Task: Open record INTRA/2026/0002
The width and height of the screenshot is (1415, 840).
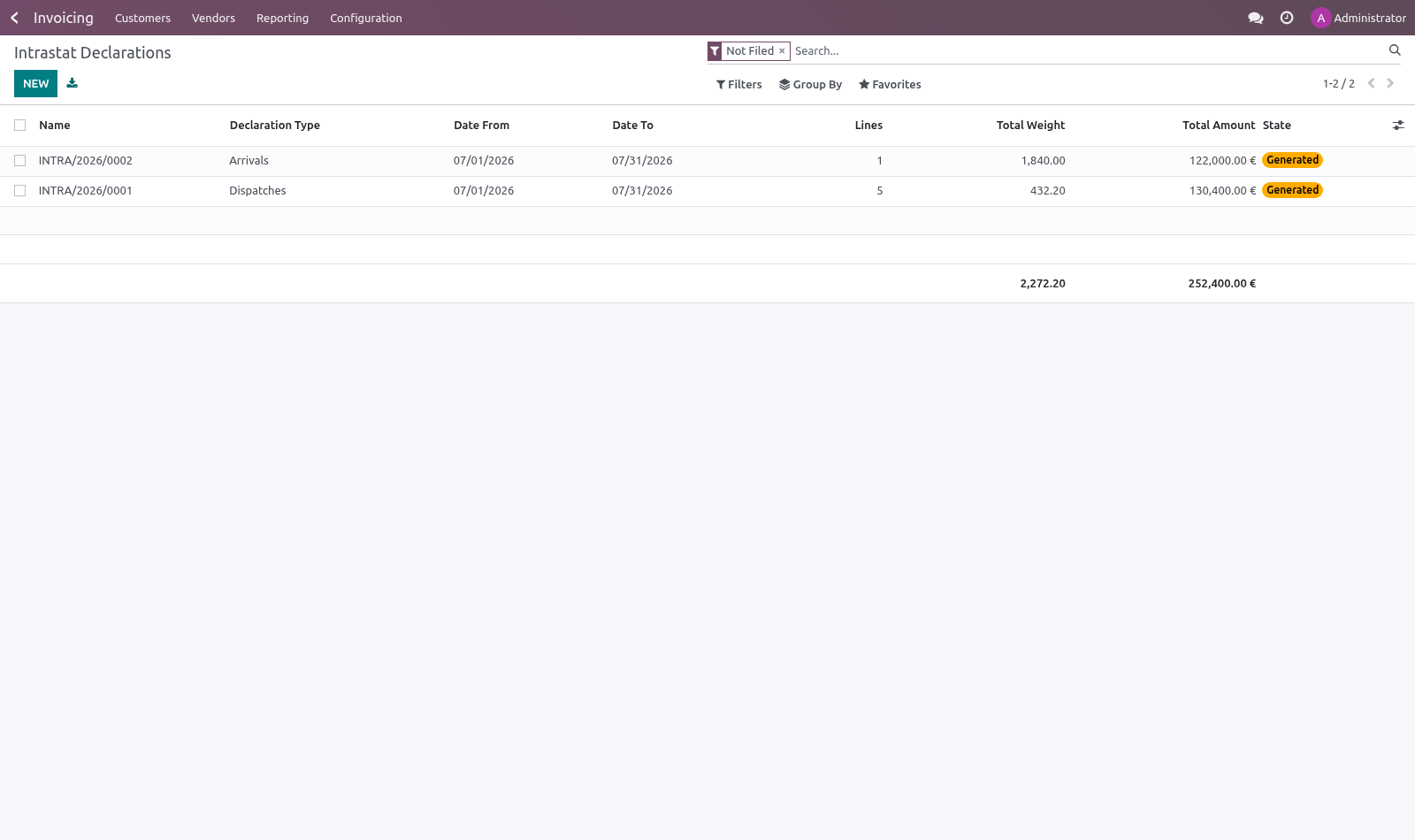Action: pyautogui.click(x=85, y=161)
